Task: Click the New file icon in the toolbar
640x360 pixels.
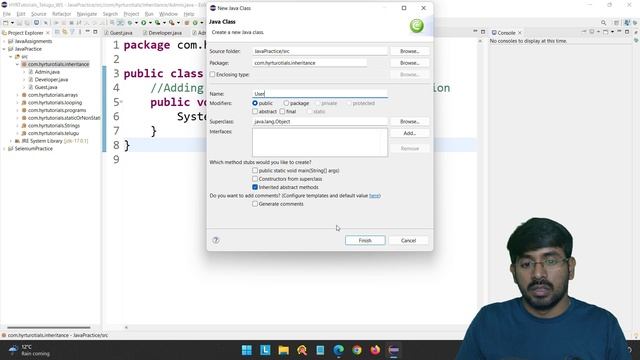Action: point(6,23)
